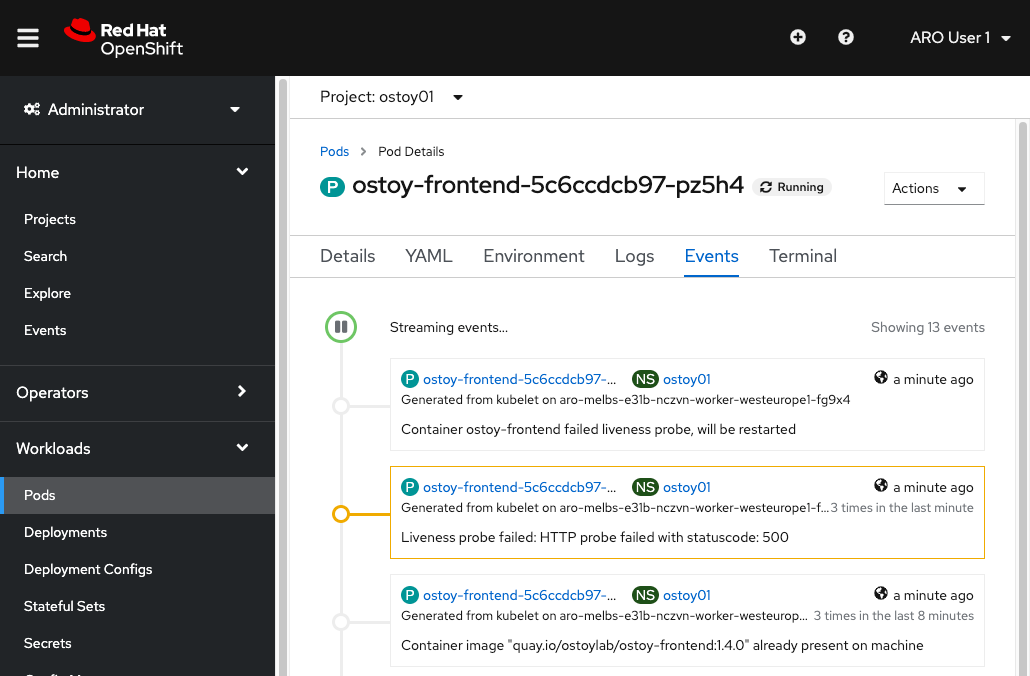
Task: Click the pod P badge beside title
Action: 332,186
